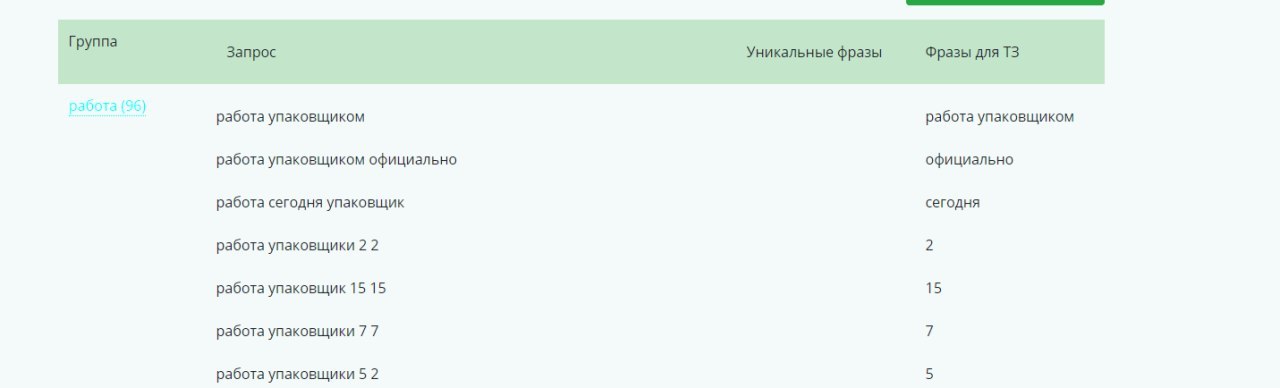Select the "Запрос" column header

pos(251,53)
